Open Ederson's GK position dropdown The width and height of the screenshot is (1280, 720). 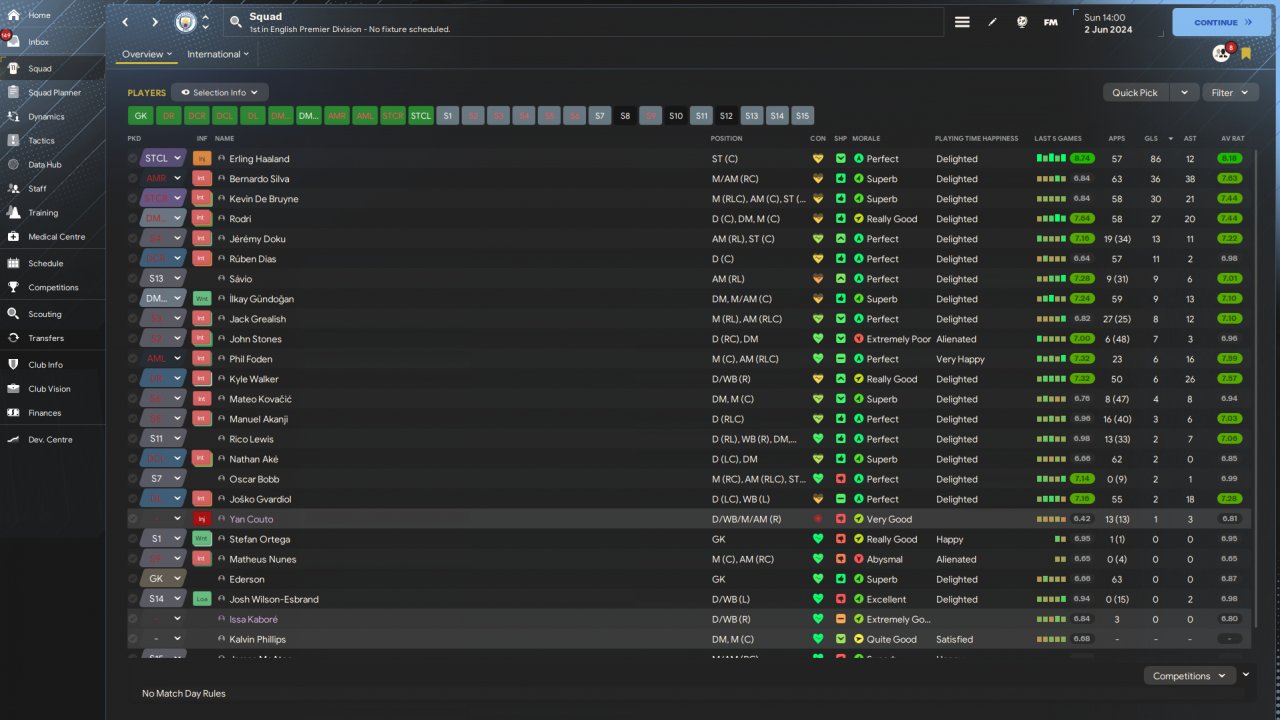(164, 578)
